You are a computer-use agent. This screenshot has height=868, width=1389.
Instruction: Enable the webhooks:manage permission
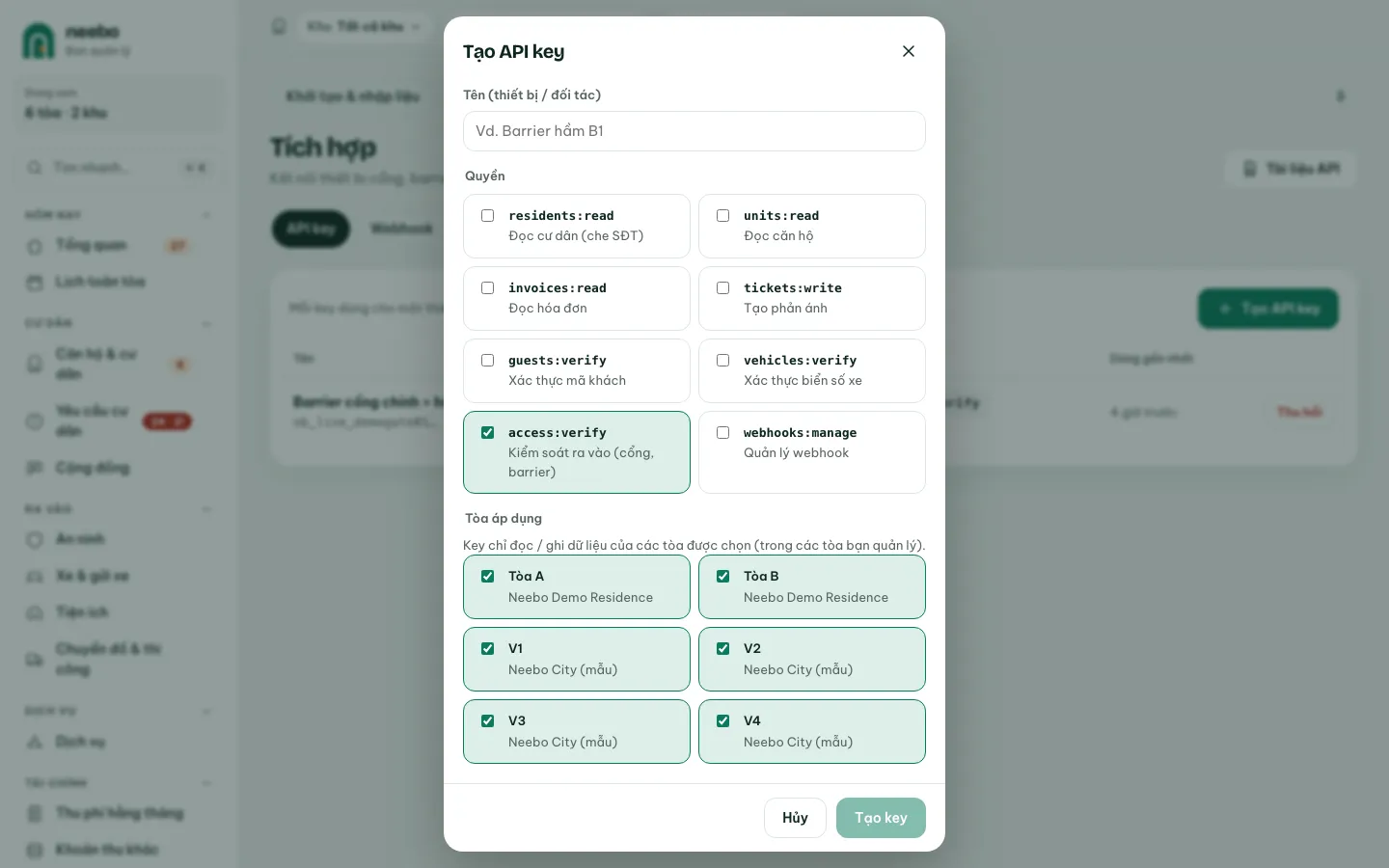click(722, 433)
